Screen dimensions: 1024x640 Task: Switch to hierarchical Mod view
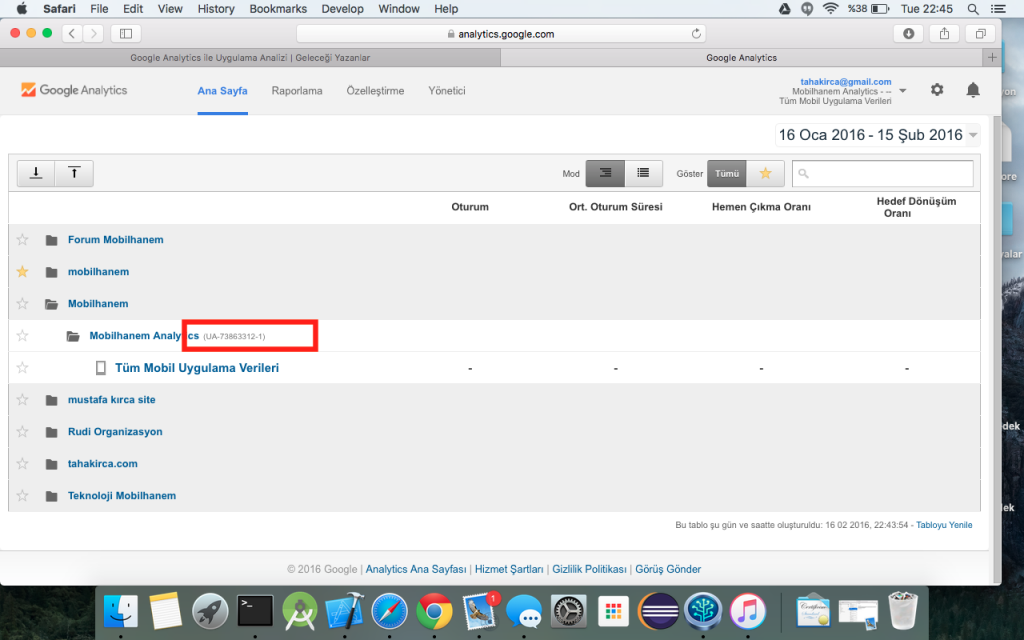[605, 173]
